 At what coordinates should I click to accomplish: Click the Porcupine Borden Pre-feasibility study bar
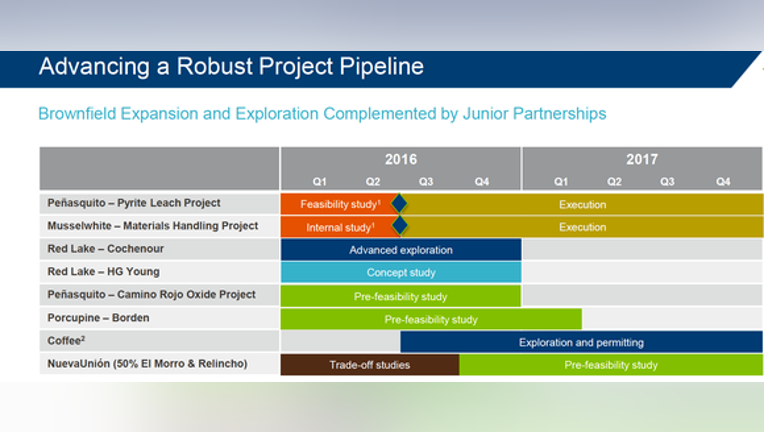pos(431,319)
